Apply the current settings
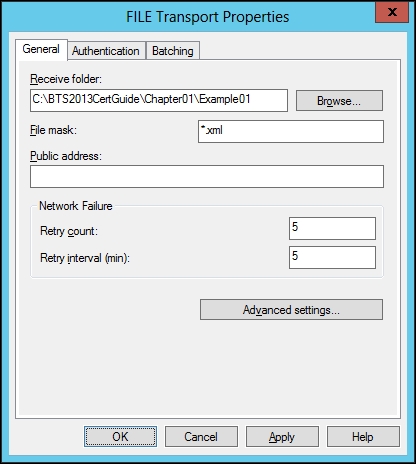The height and width of the screenshot is (464, 416). (x=282, y=437)
